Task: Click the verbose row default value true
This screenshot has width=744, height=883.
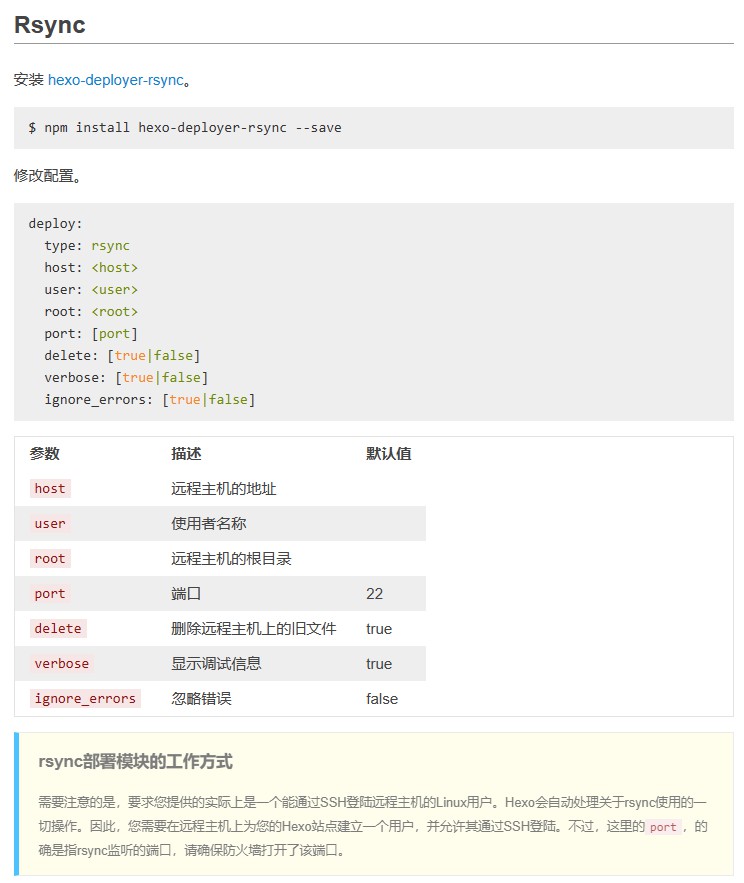Action: 379,664
